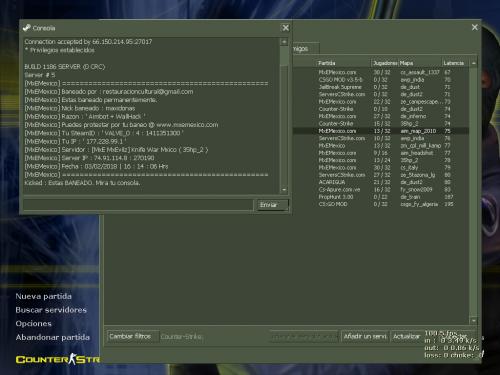This screenshot has width=500, height=375.
Task: Select the CSGO MOD v3.5-b server row
Action: pyautogui.click(x=381, y=80)
